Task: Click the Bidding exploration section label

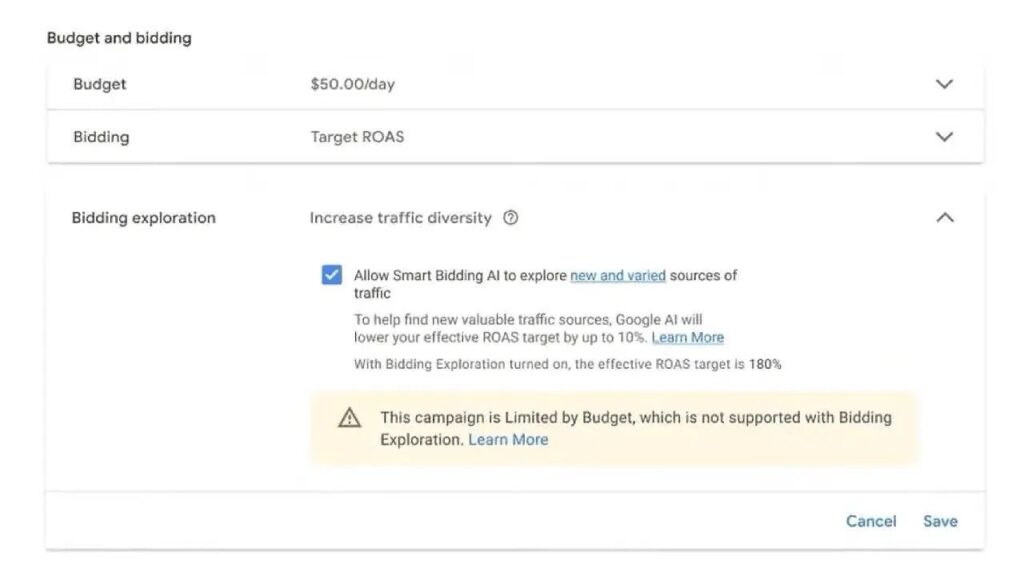Action: point(144,218)
